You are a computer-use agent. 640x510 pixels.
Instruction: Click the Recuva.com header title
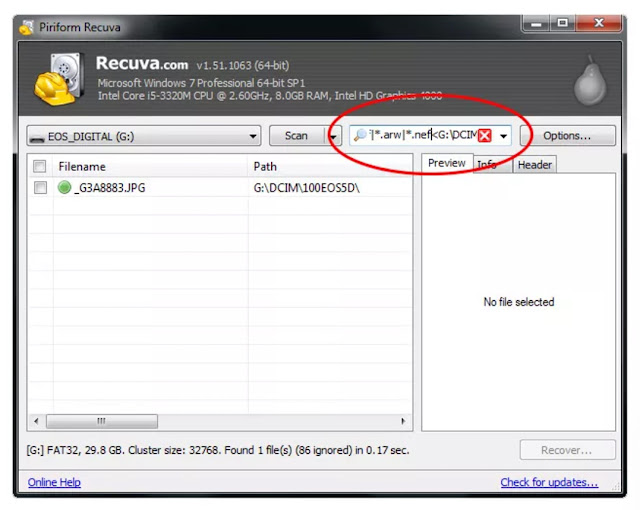point(142,64)
